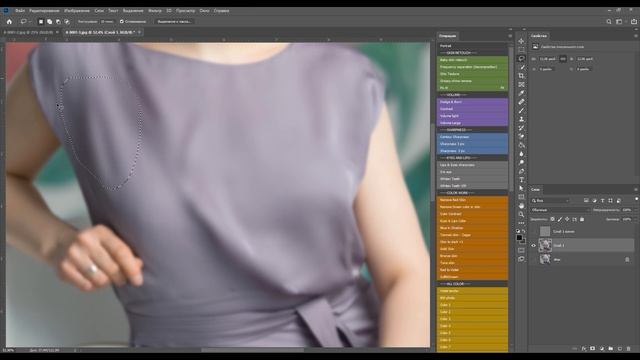Open the layer filter type dropdown

550,200
